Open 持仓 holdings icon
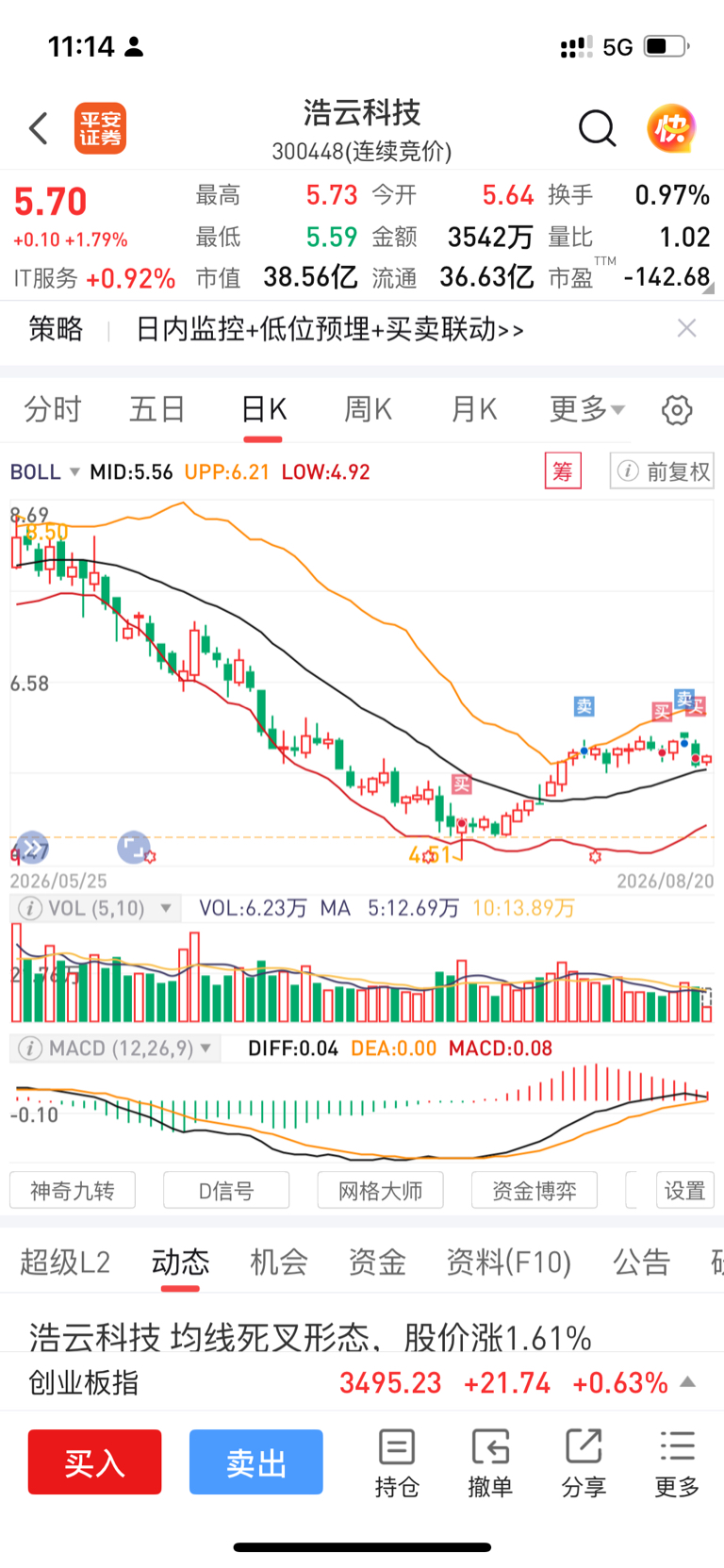The width and height of the screenshot is (724, 1568). (x=397, y=1463)
